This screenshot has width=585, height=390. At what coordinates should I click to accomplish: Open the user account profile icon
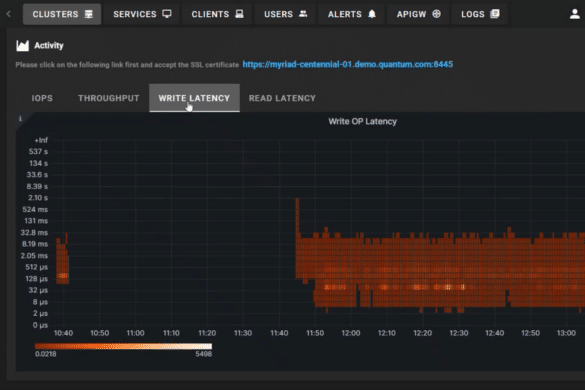pyautogui.click(x=575, y=14)
